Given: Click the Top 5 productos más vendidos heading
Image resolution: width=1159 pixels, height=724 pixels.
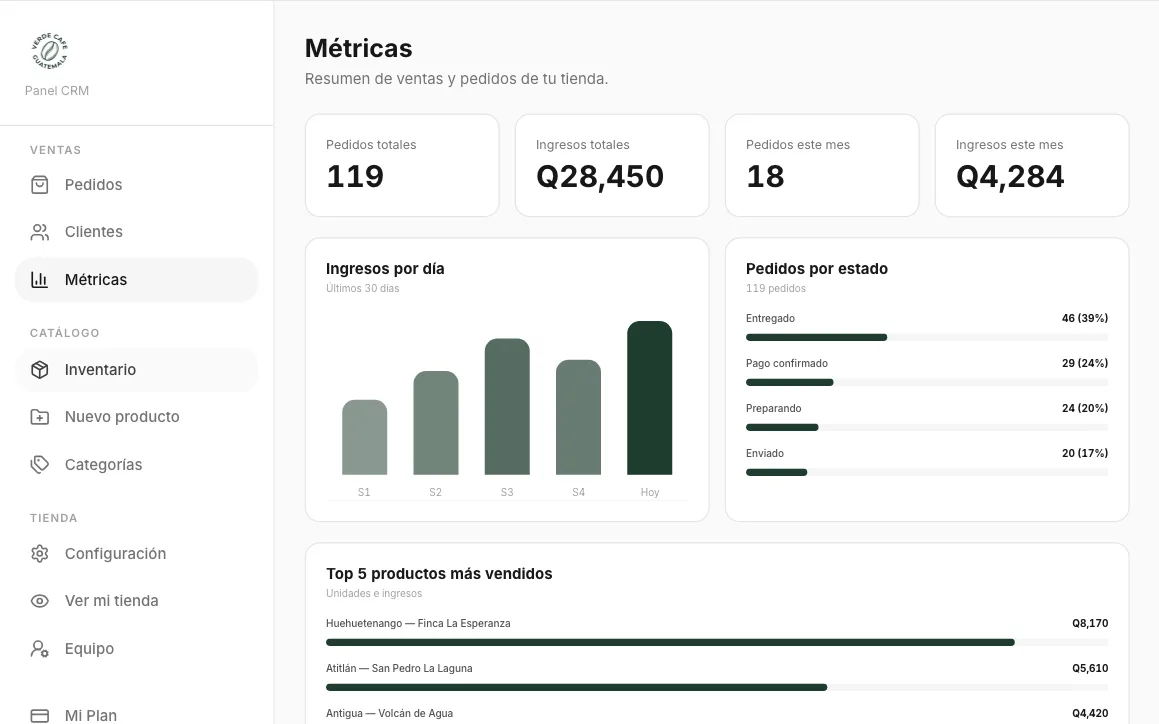Looking at the screenshot, I should [439, 574].
